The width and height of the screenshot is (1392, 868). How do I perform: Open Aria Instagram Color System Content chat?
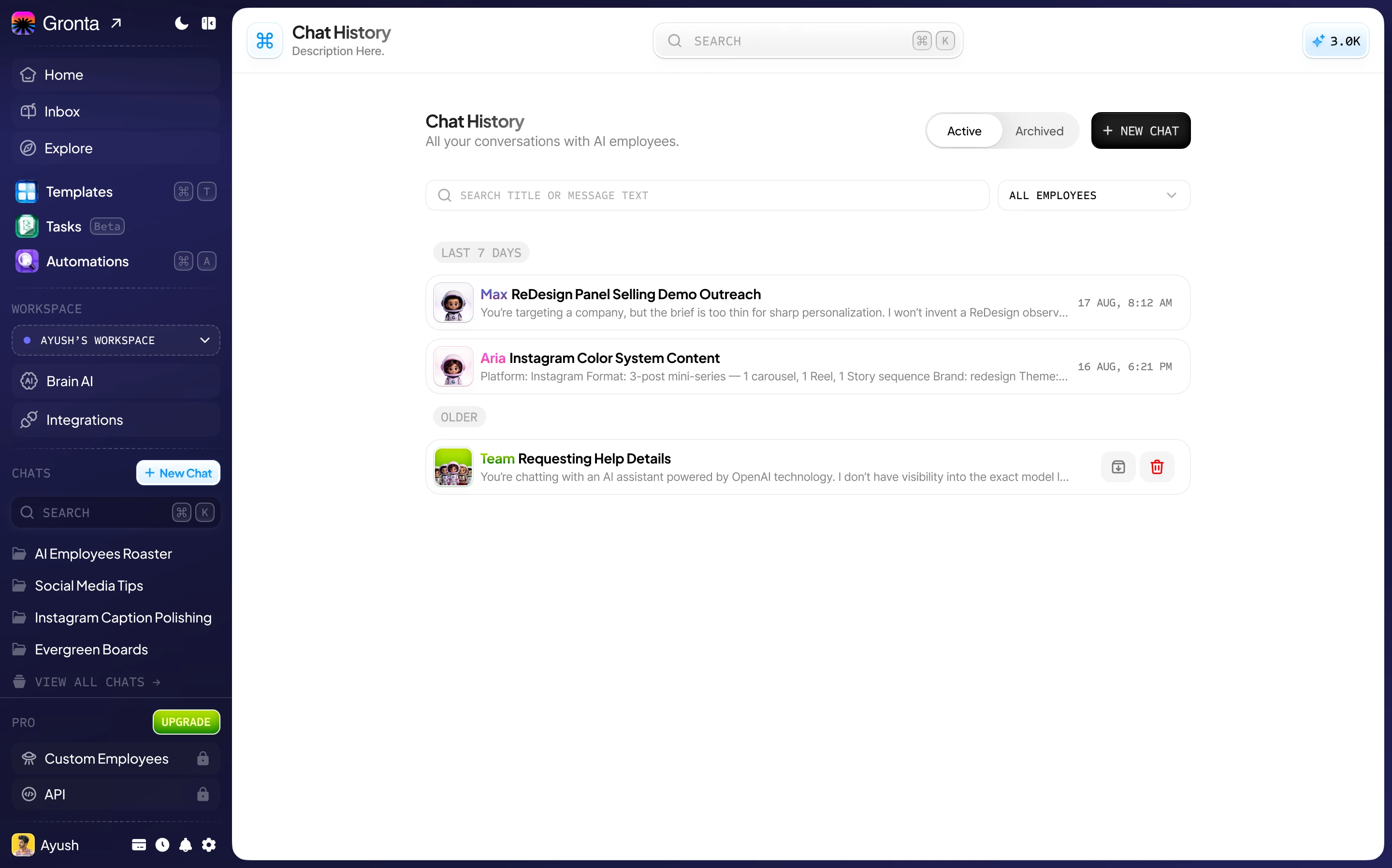coord(808,366)
